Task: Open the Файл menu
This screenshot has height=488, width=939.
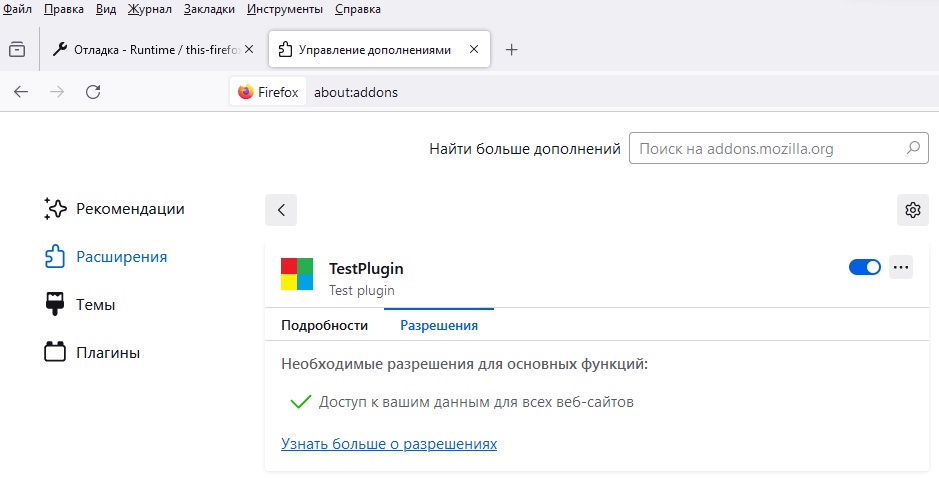Action: pos(17,9)
